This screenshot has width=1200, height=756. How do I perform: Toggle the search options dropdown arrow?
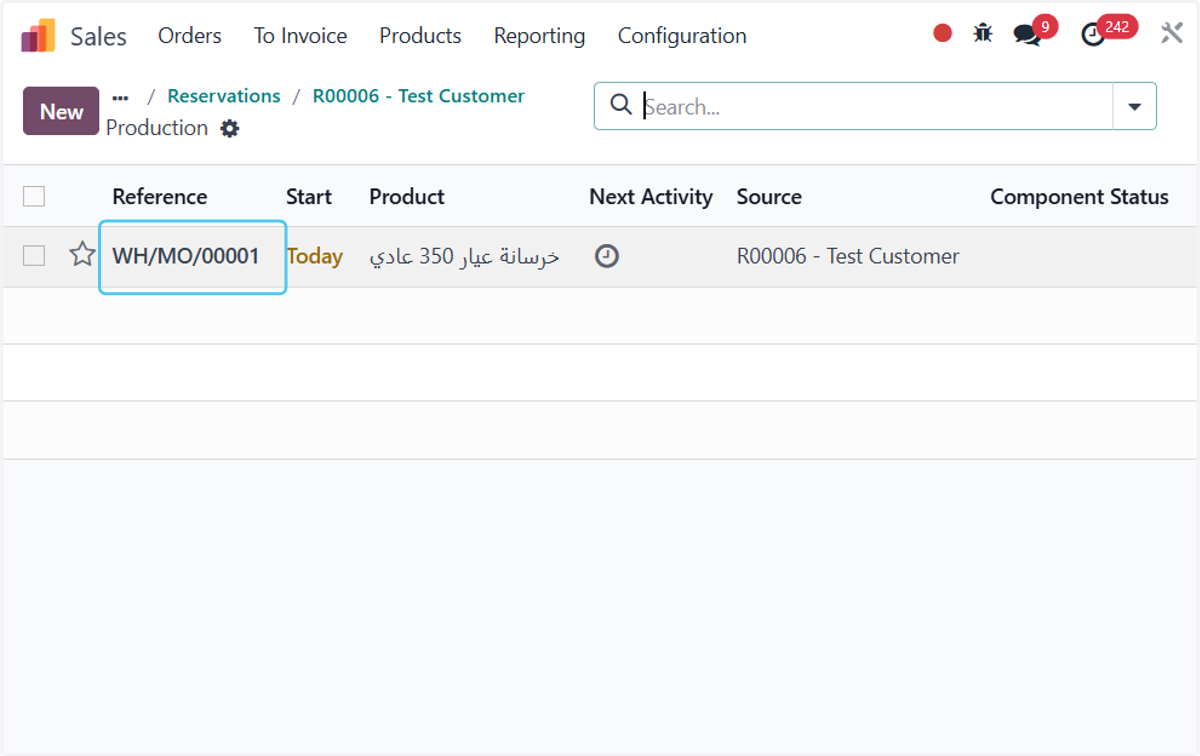point(1134,106)
